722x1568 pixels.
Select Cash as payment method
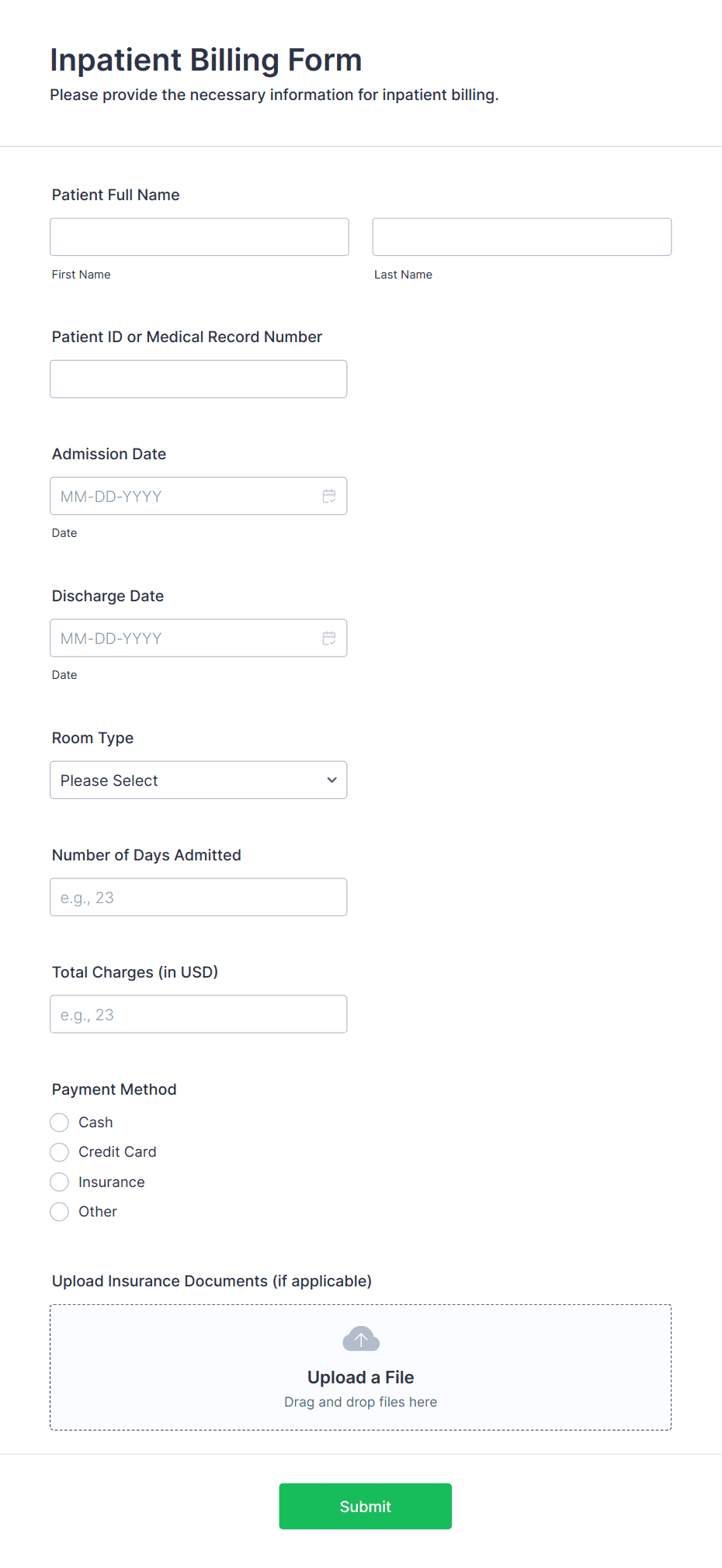pos(59,1122)
